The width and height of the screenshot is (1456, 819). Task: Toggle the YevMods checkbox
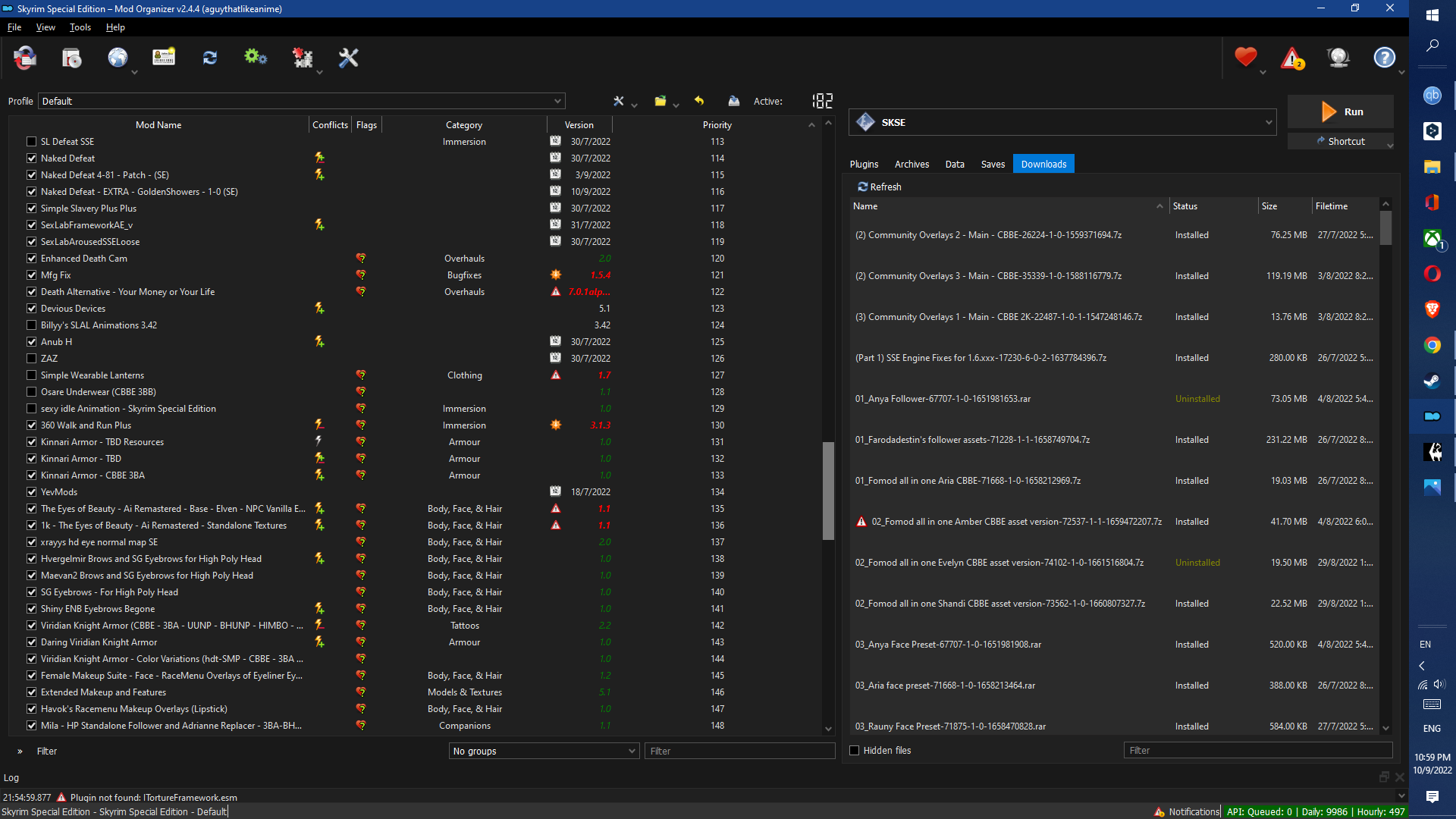coord(31,492)
